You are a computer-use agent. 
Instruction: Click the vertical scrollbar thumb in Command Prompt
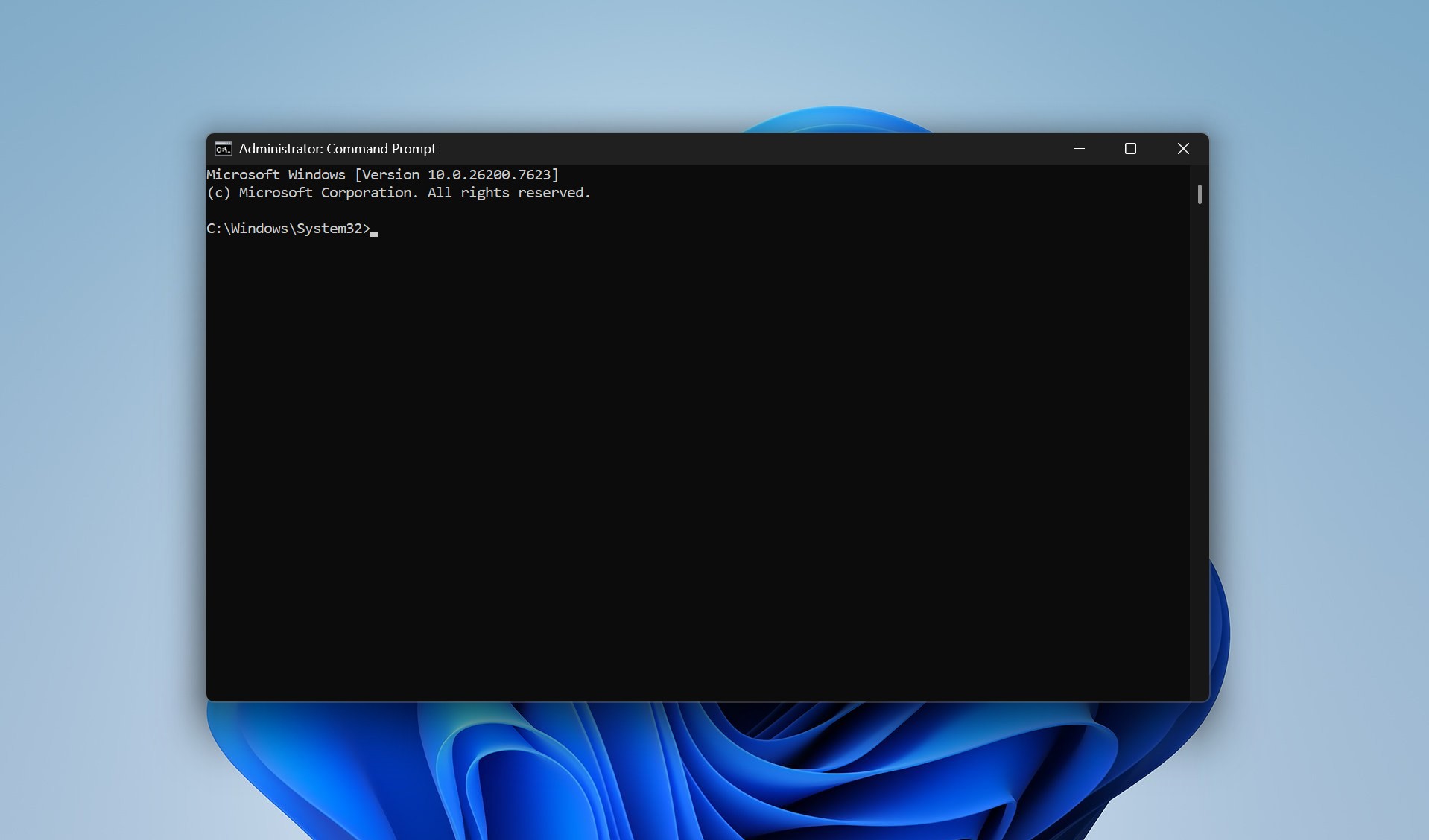click(x=1200, y=194)
